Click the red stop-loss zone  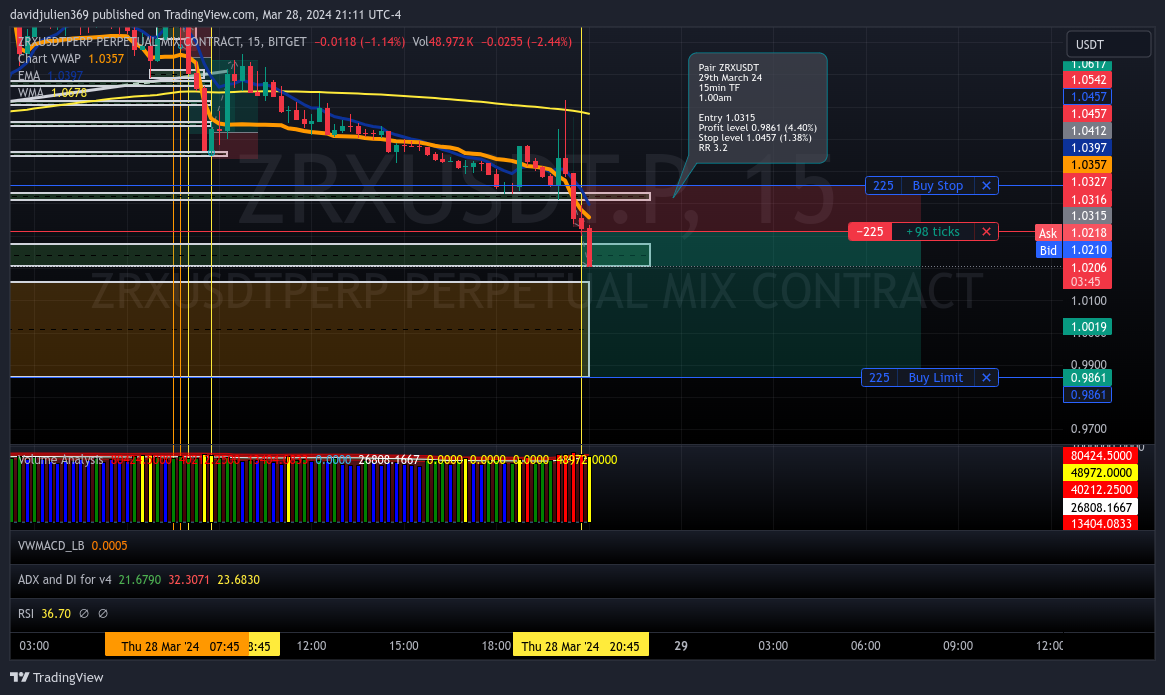click(x=755, y=209)
